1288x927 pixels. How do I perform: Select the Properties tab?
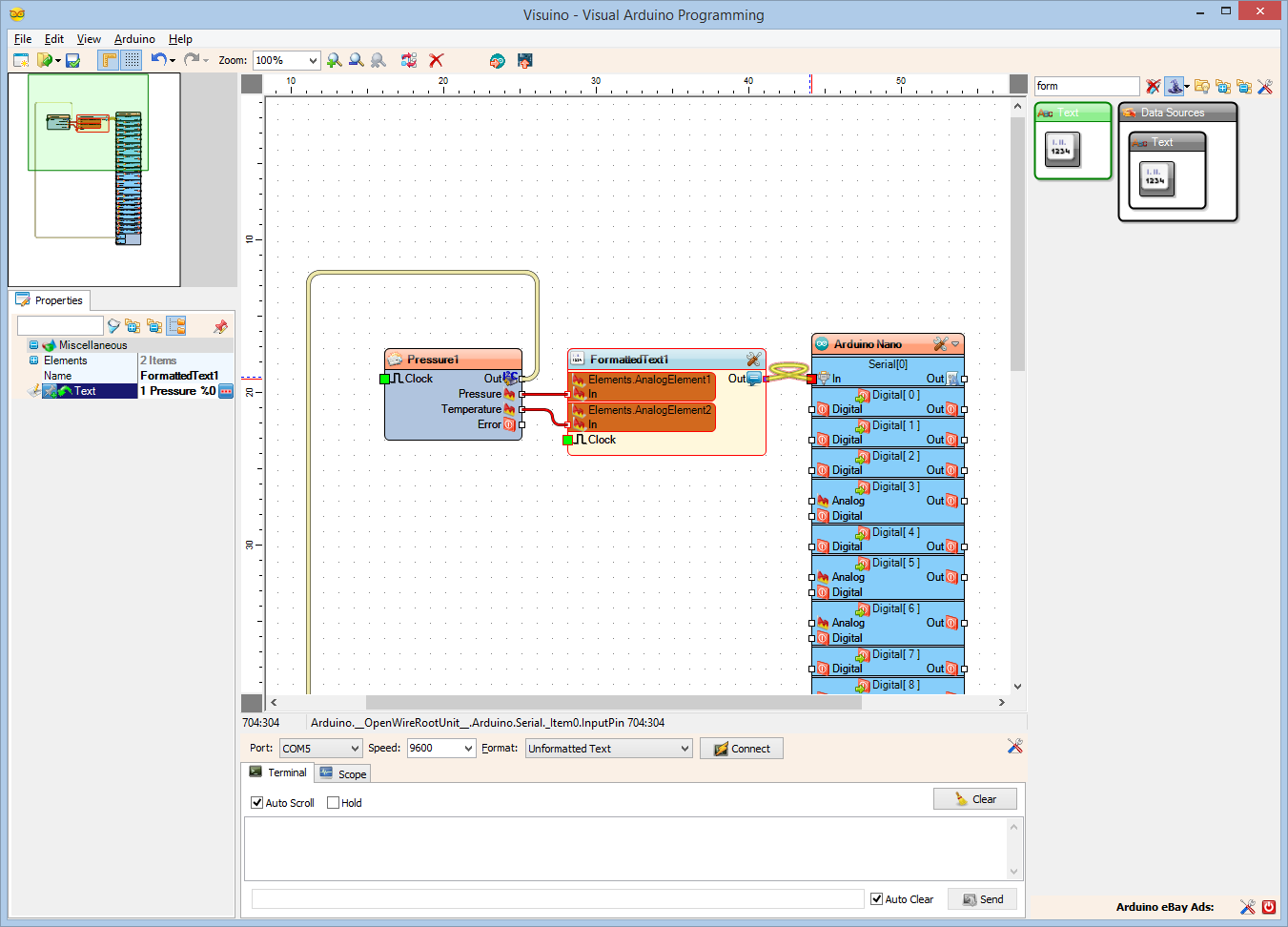pyautogui.click(x=50, y=300)
